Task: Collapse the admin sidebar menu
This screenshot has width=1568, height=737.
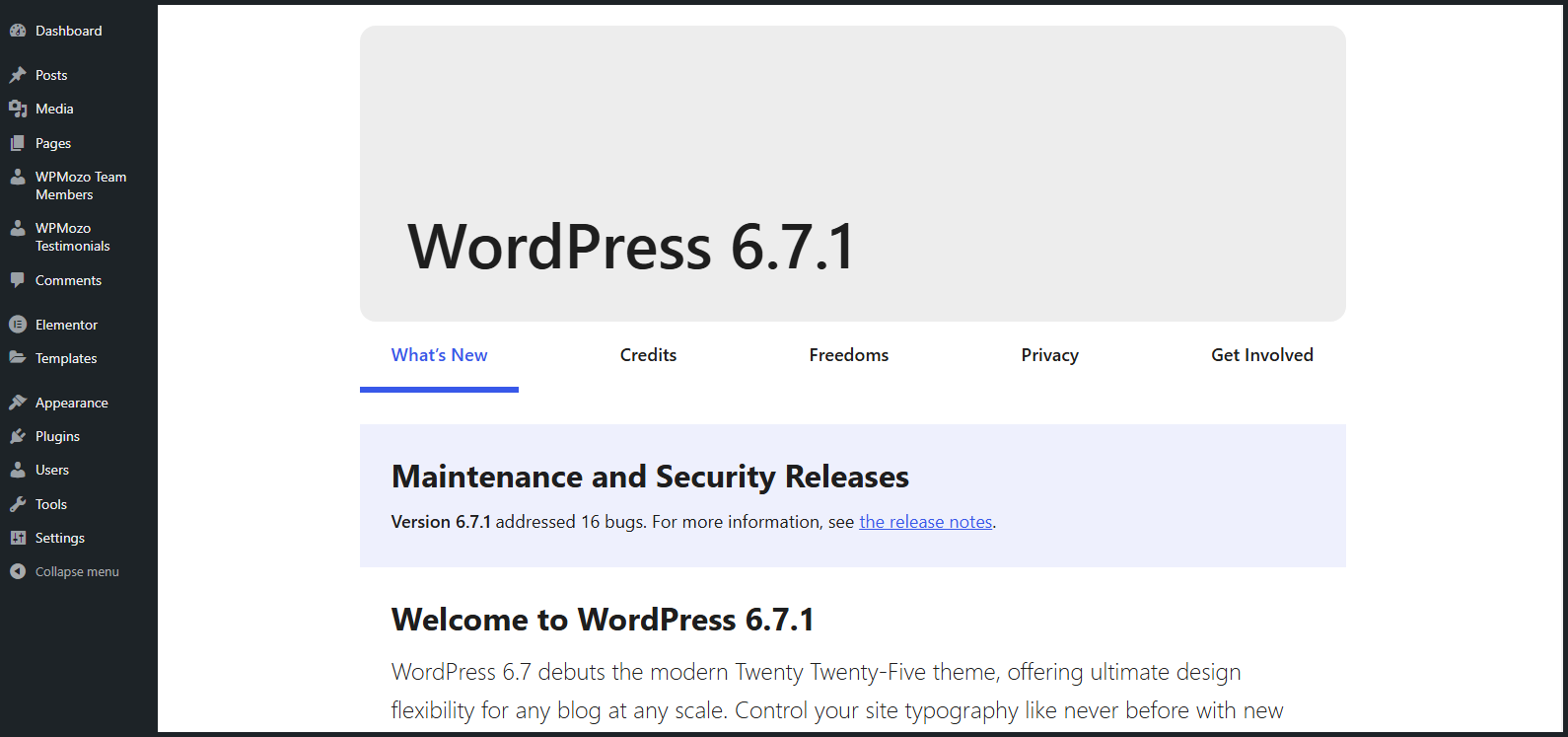Action: coord(77,571)
